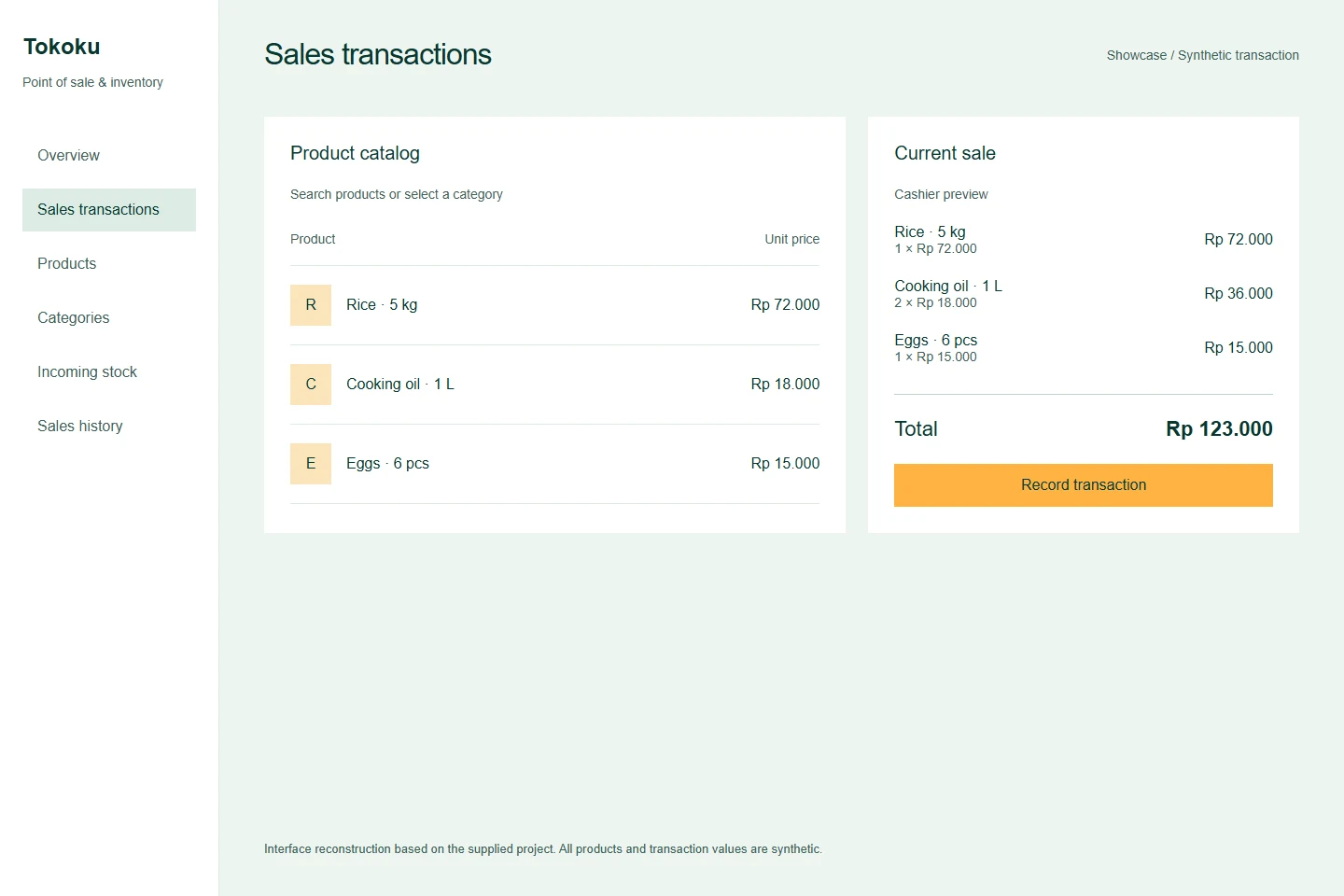Viewport: 1344px width, 896px height.
Task: Click the Current sale heading
Action: 945,153
